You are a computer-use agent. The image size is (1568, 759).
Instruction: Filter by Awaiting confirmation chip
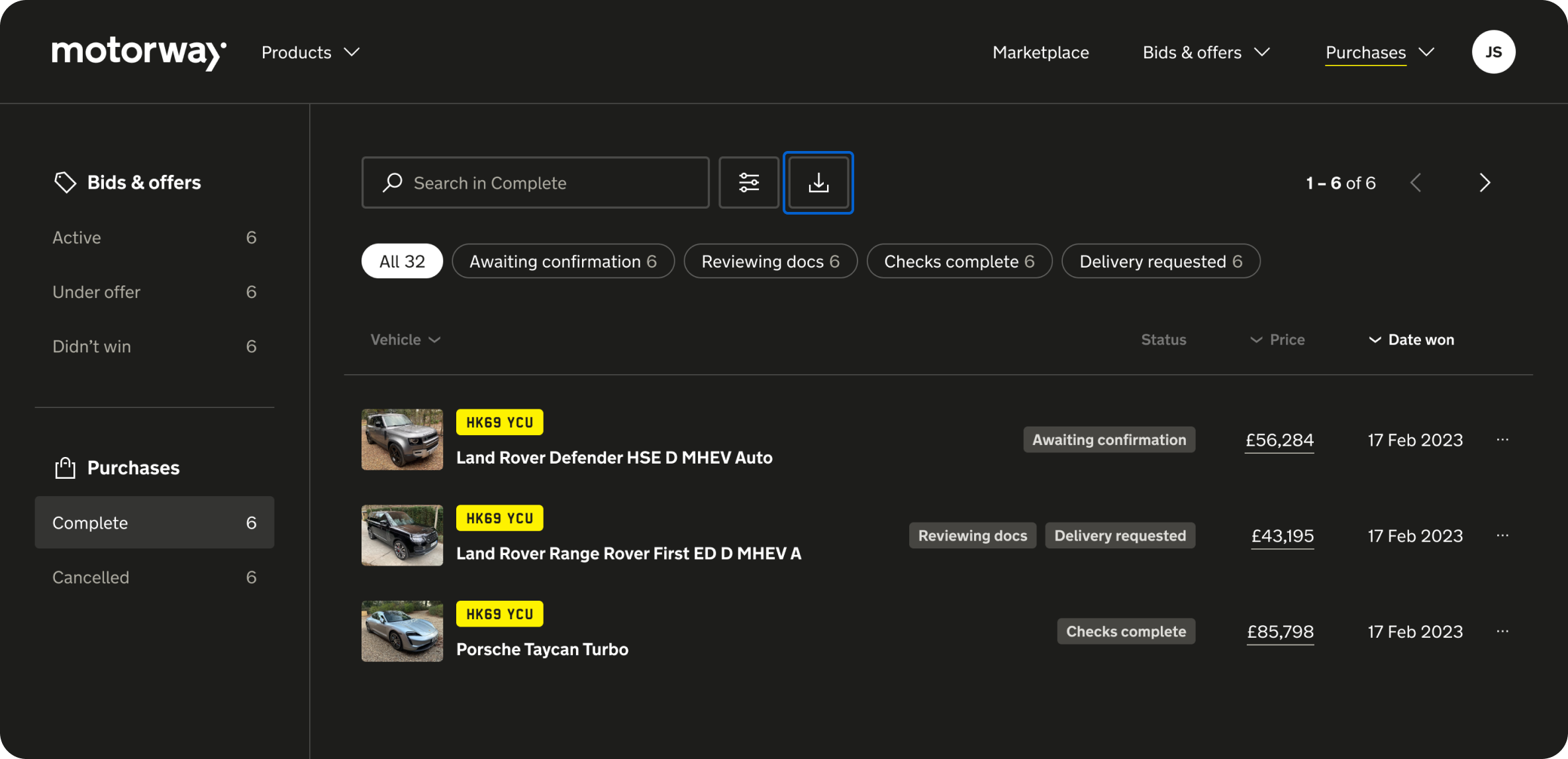[563, 261]
